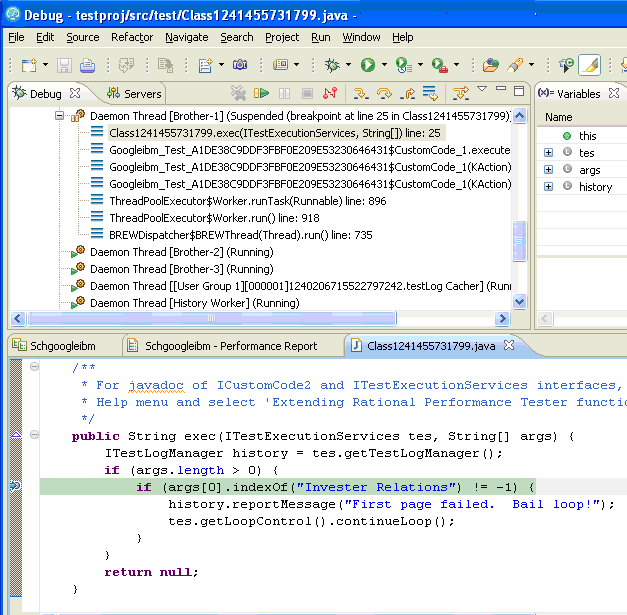Collapse the Daemon Thread Brother-1 node
The height and width of the screenshot is (615, 627).
pyautogui.click(x=60, y=116)
